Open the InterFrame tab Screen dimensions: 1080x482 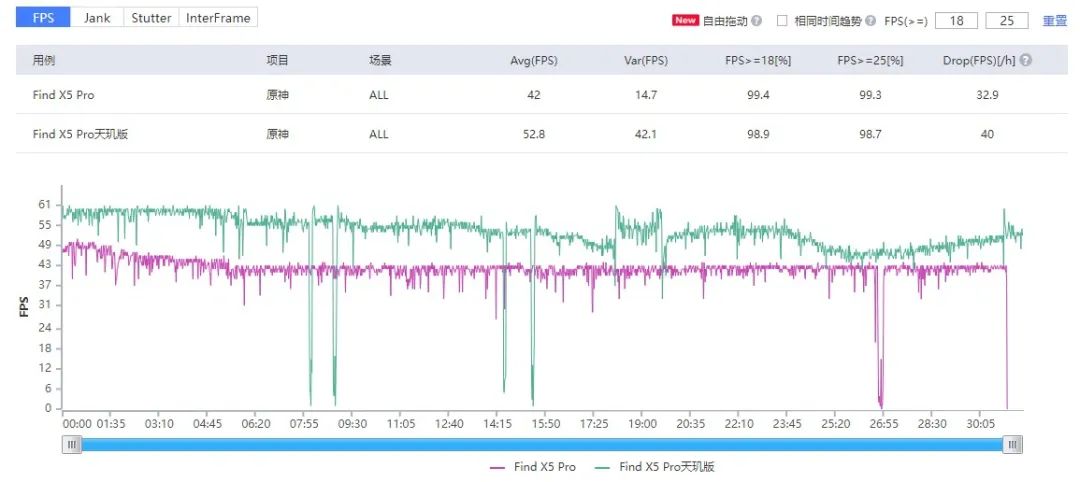point(218,18)
